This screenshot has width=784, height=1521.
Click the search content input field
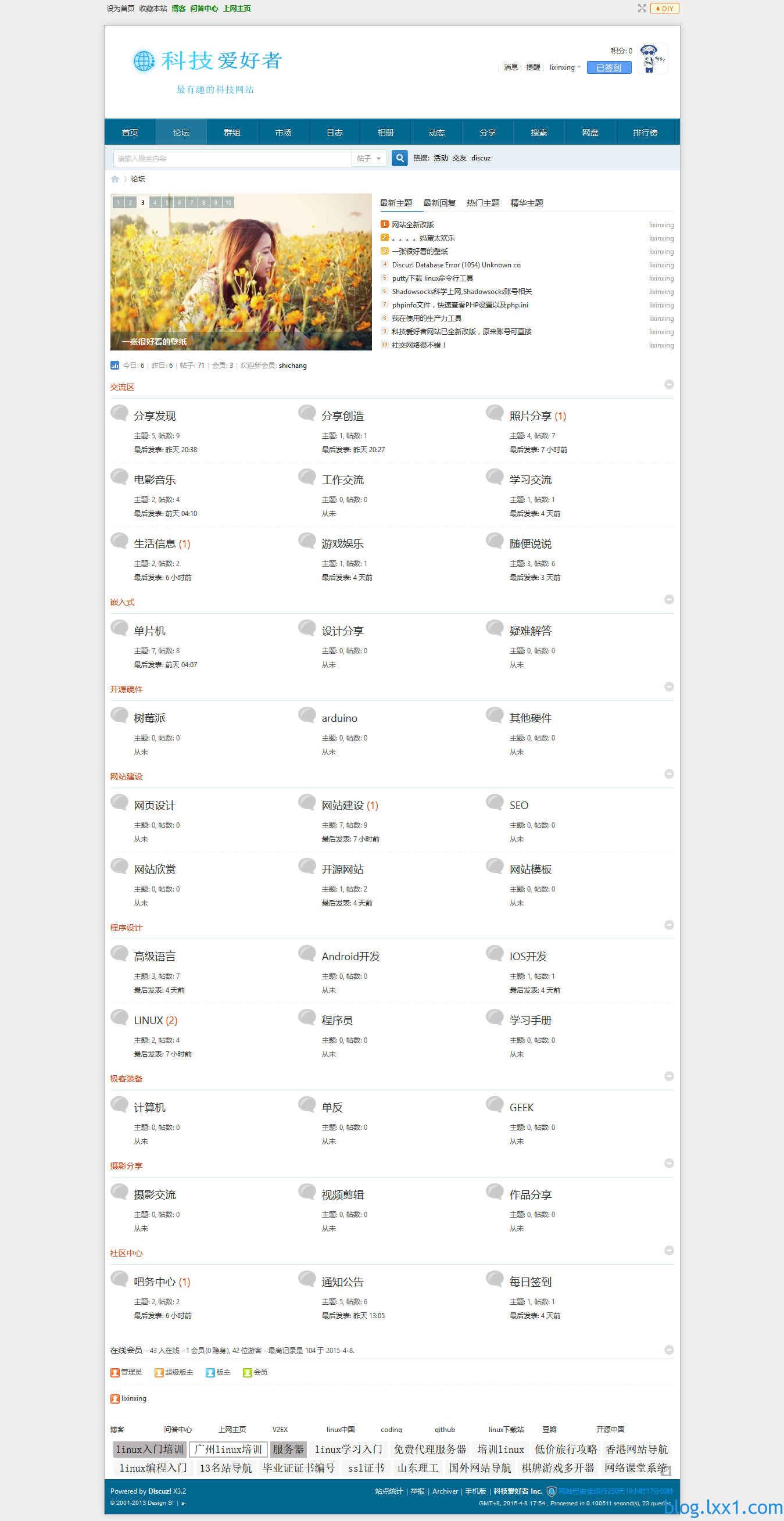click(x=232, y=158)
